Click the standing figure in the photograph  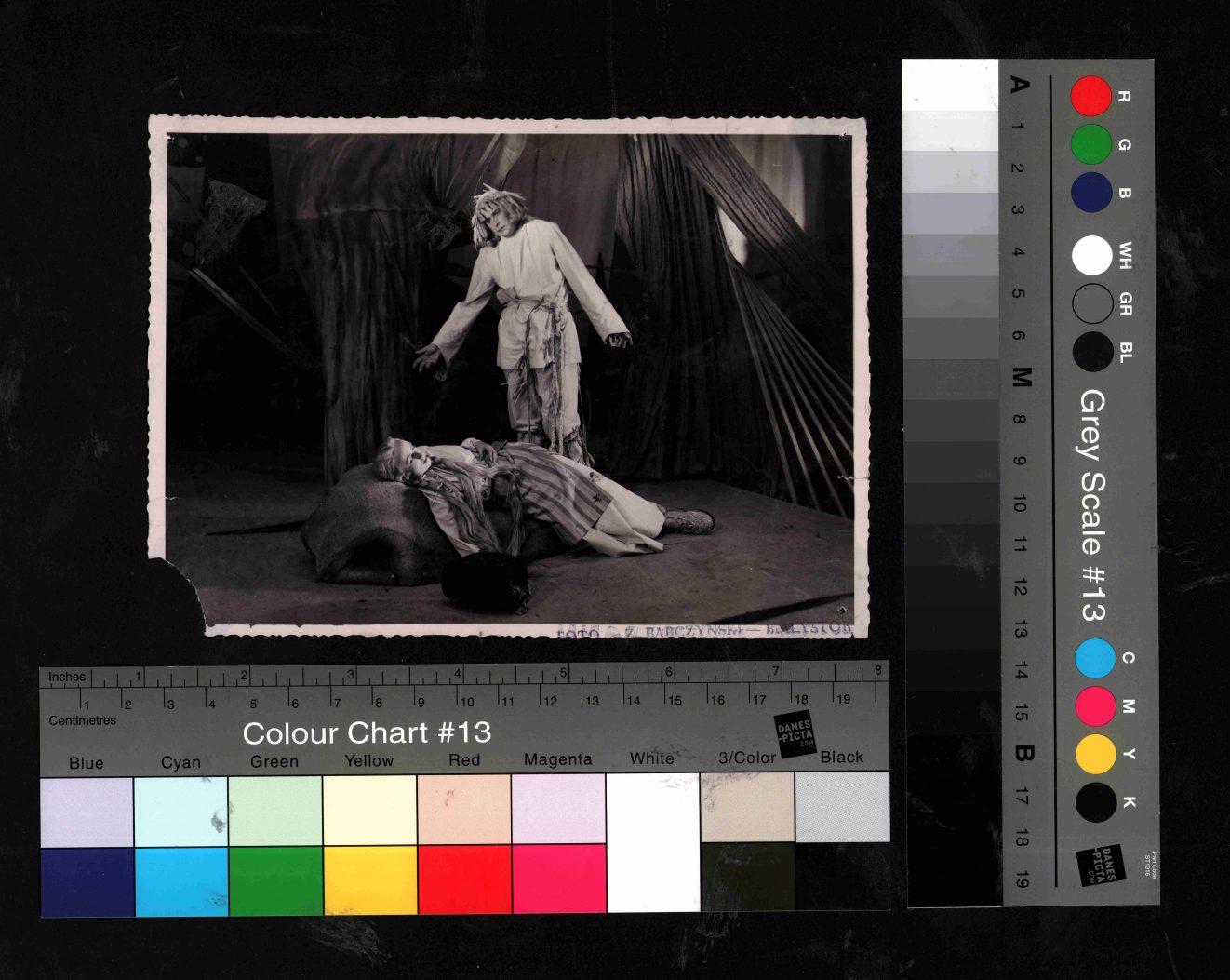527,316
